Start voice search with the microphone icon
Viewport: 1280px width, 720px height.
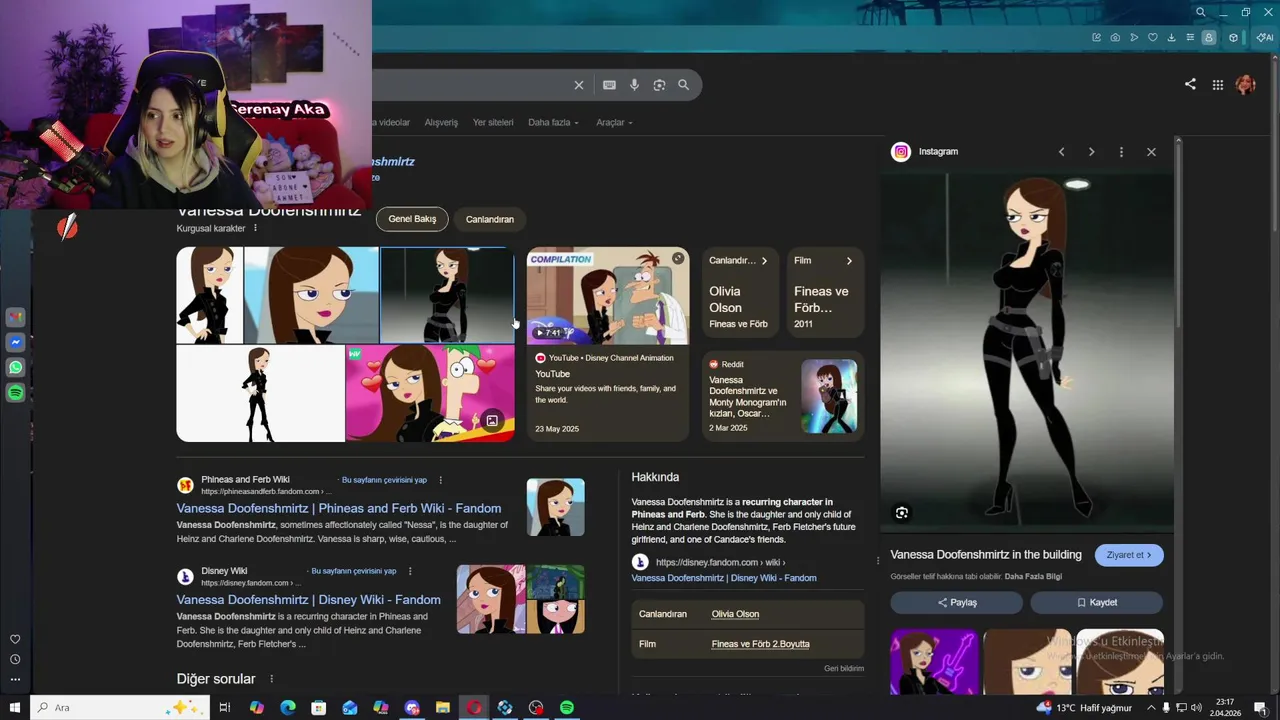634,85
